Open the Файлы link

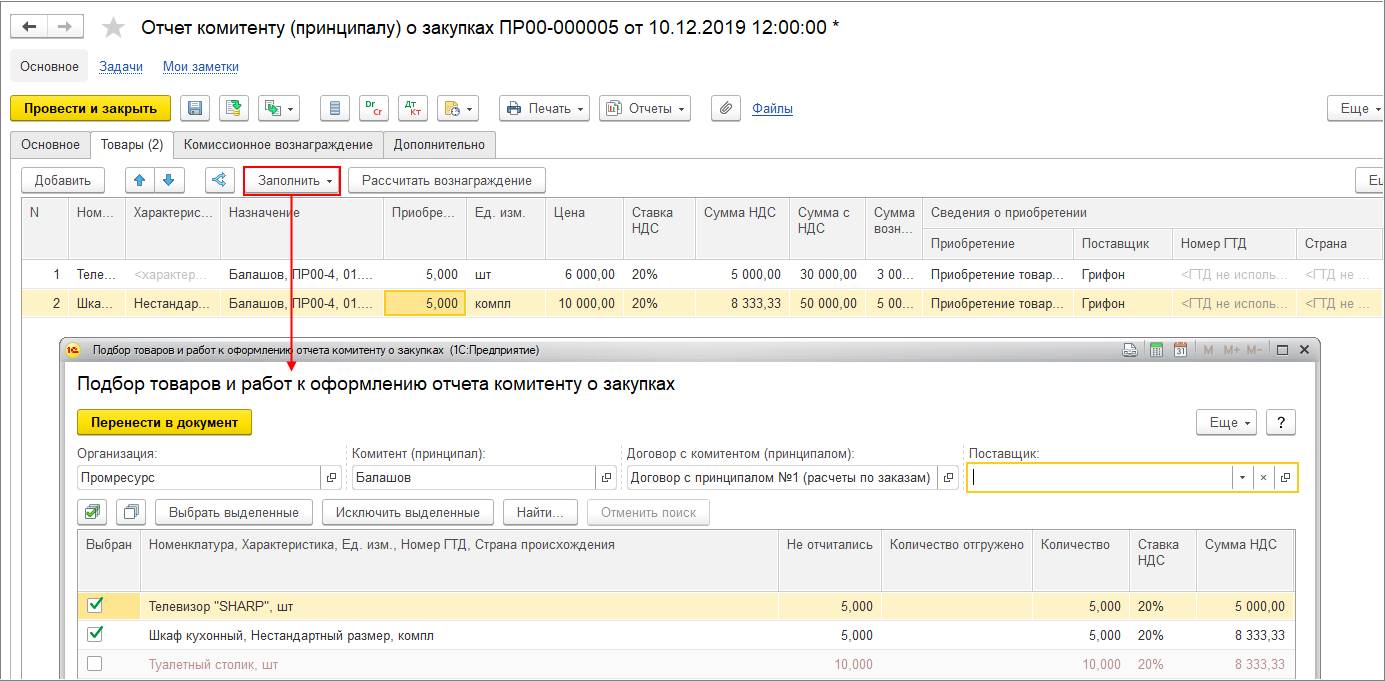772,108
